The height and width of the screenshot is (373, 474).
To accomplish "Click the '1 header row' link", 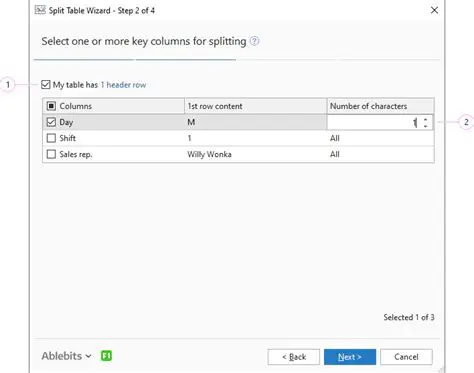I will point(123,85).
